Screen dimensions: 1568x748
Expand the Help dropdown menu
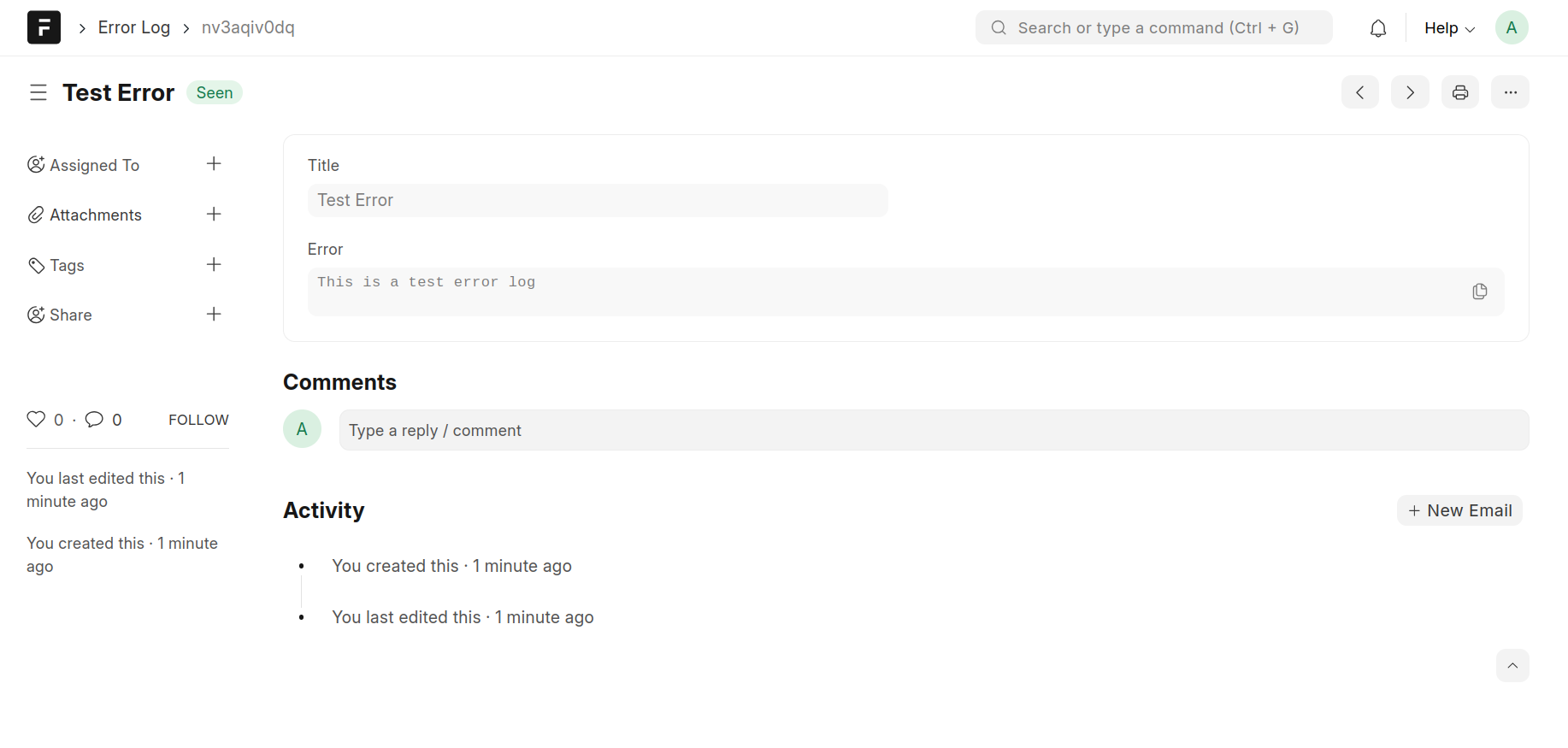point(1449,28)
